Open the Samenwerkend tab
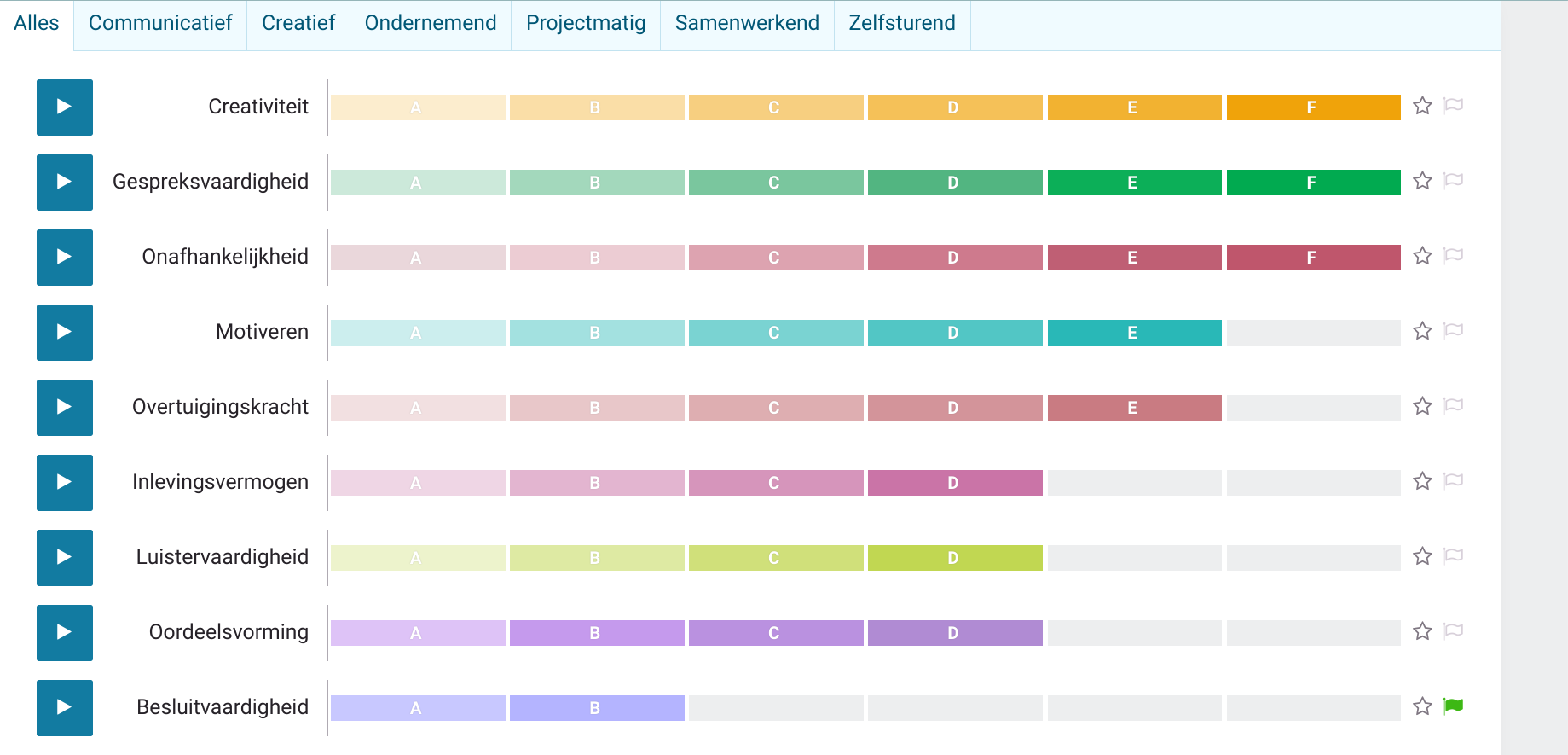This screenshot has width=1568, height=755. tap(747, 23)
